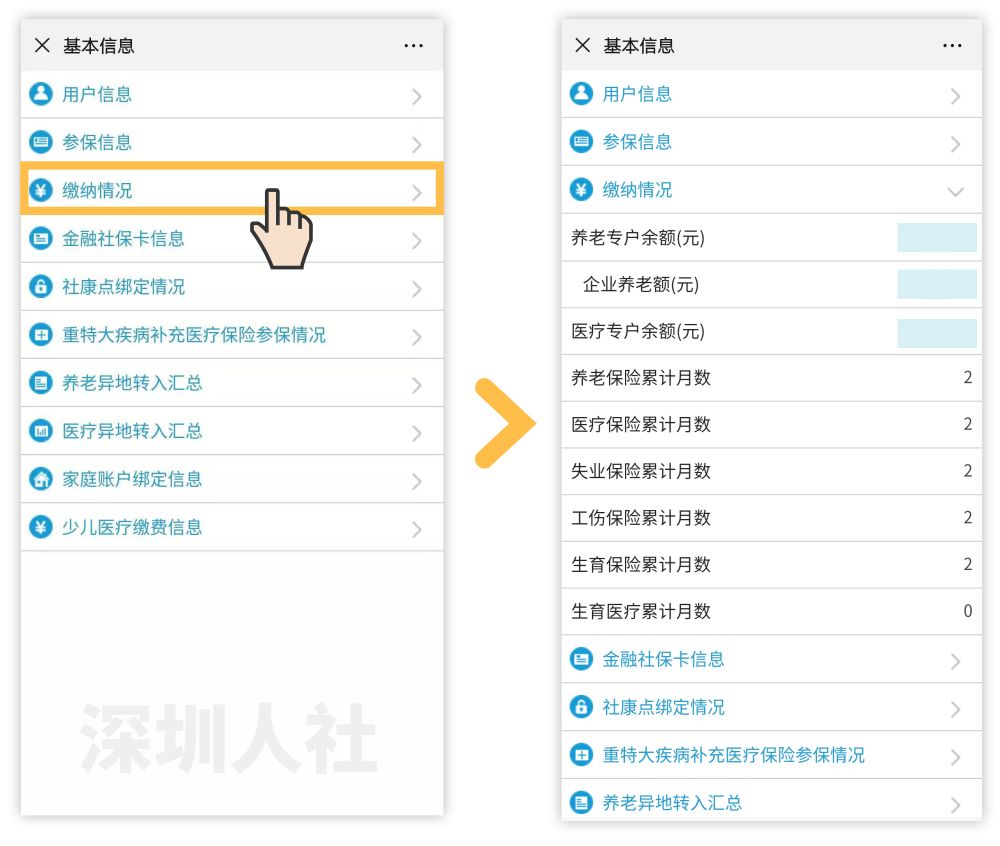Click the 家庭账户绑定信息 home icon
The width and height of the screenshot is (1000, 846).
[x=40, y=479]
